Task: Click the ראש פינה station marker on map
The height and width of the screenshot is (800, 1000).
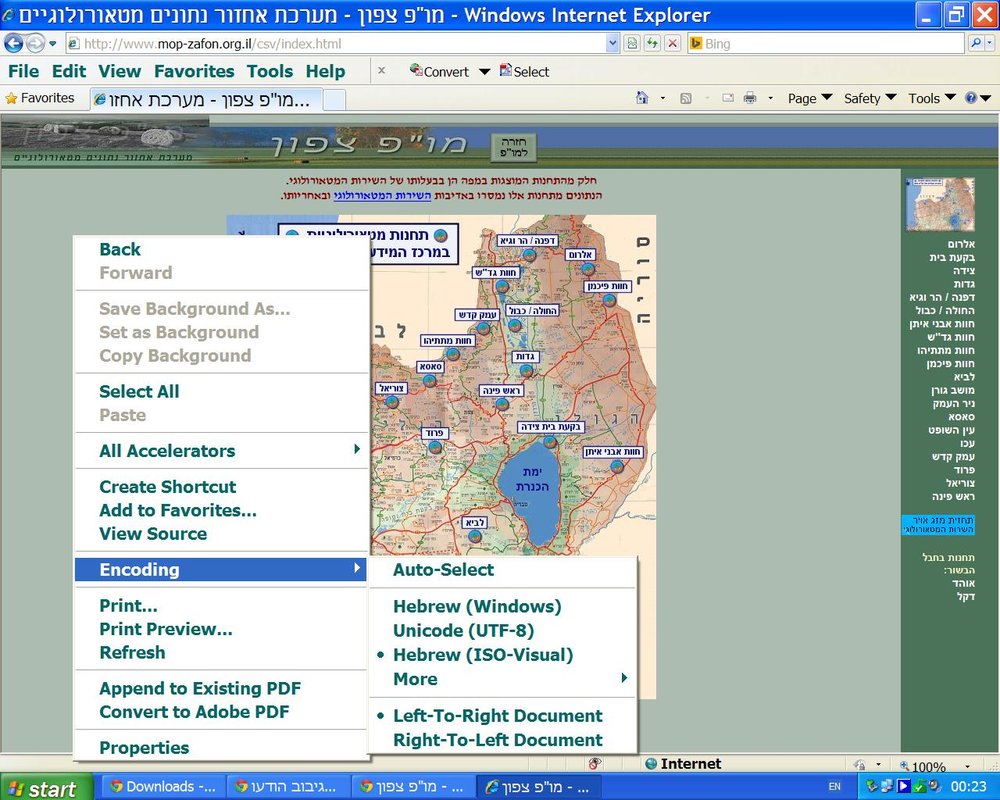Action: coord(503,404)
